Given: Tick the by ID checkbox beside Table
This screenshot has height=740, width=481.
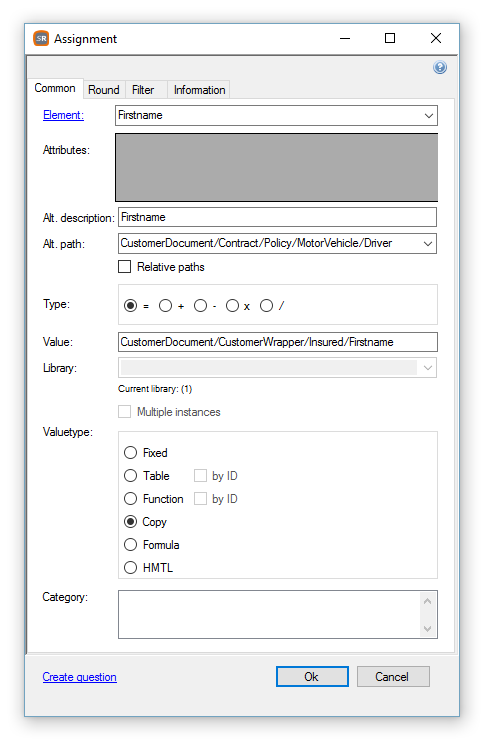Looking at the screenshot, I should tap(200, 476).
